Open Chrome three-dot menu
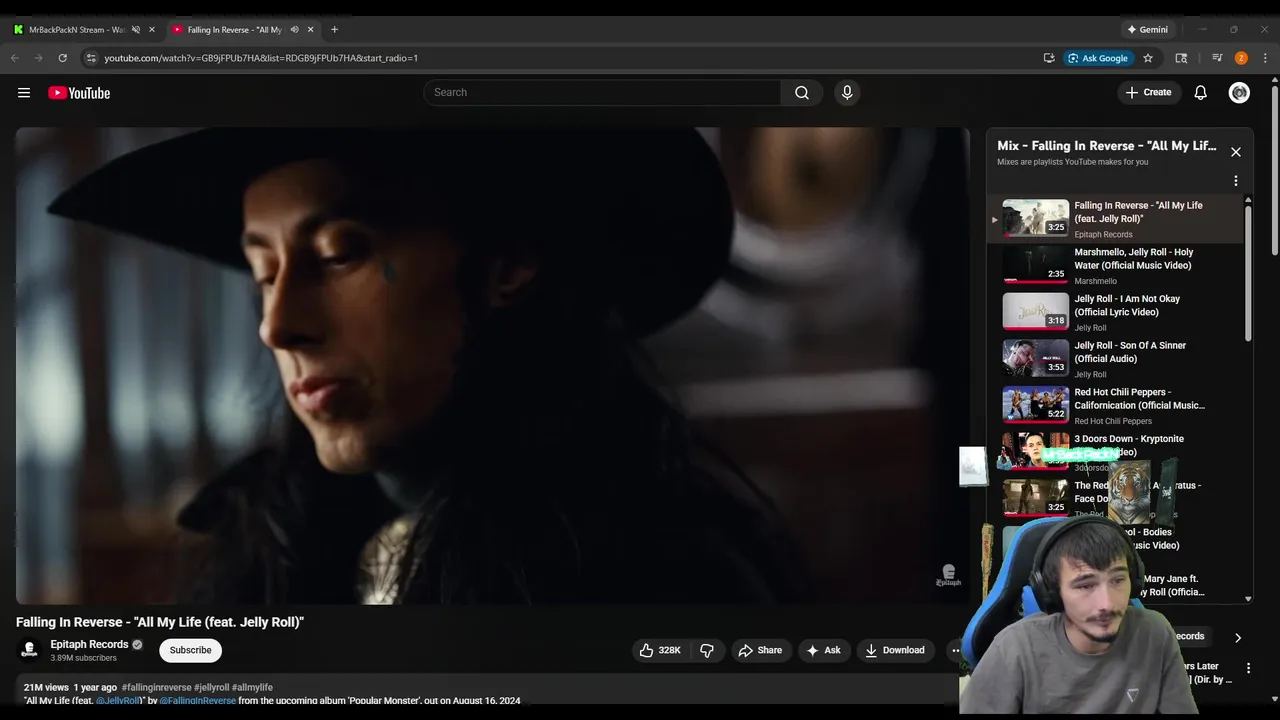This screenshot has height=720, width=1280. pos(1265,58)
